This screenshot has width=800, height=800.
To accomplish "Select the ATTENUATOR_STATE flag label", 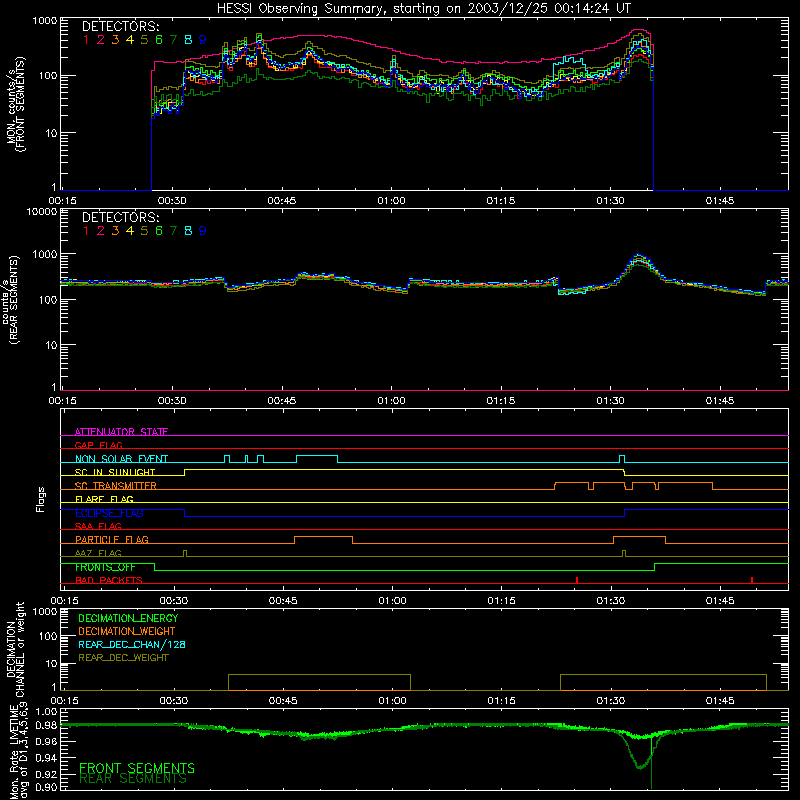I will pos(121,432).
